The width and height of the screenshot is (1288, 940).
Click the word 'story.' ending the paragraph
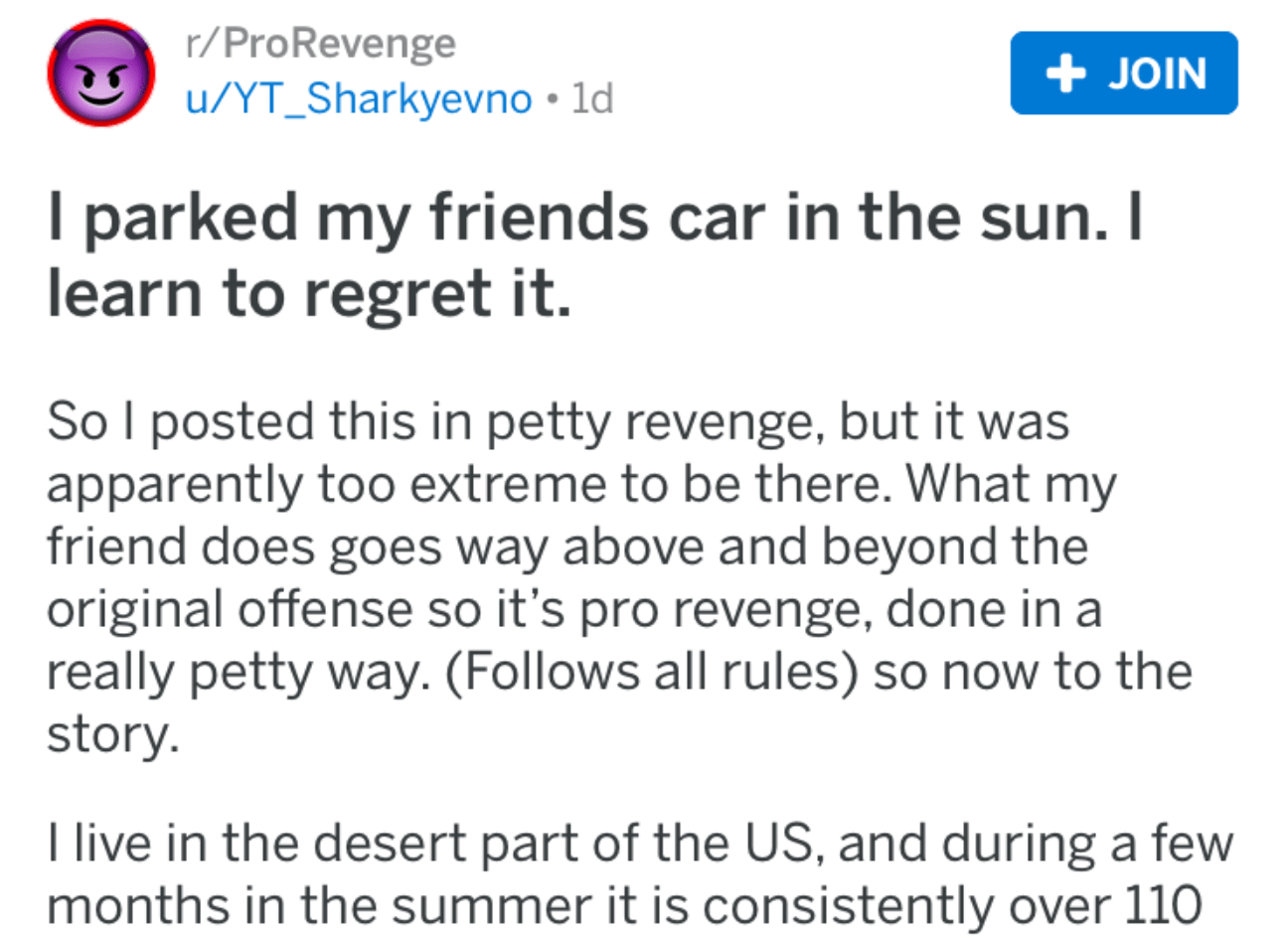113,734
